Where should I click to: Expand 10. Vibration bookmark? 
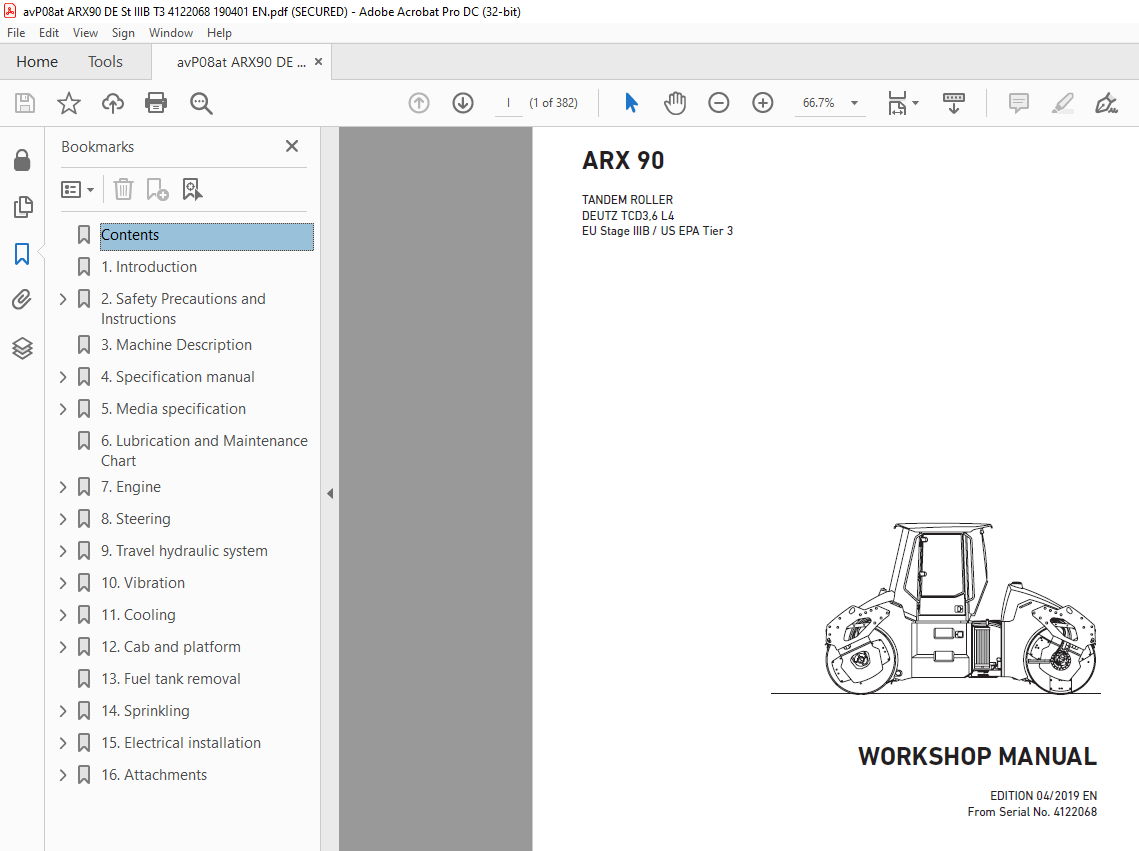tap(63, 583)
